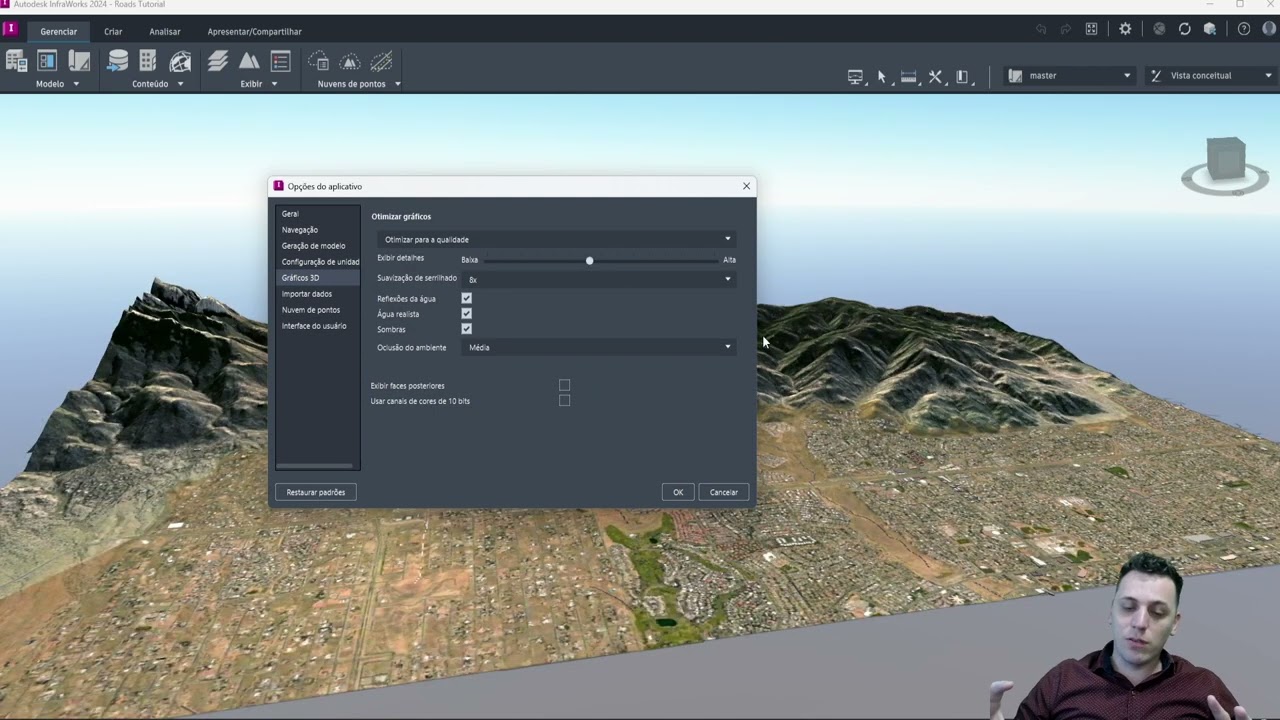Open the proposals drawing icon in the Modelo group
The height and width of the screenshot is (720, 1280).
[79, 61]
